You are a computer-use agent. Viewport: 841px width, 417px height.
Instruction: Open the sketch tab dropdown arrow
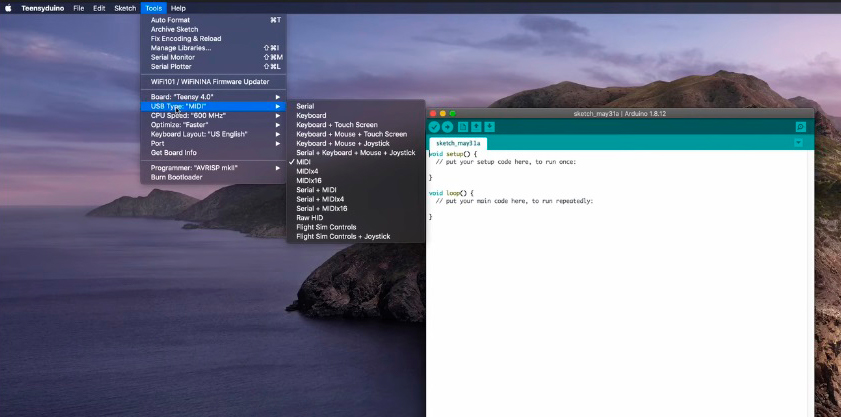point(798,143)
